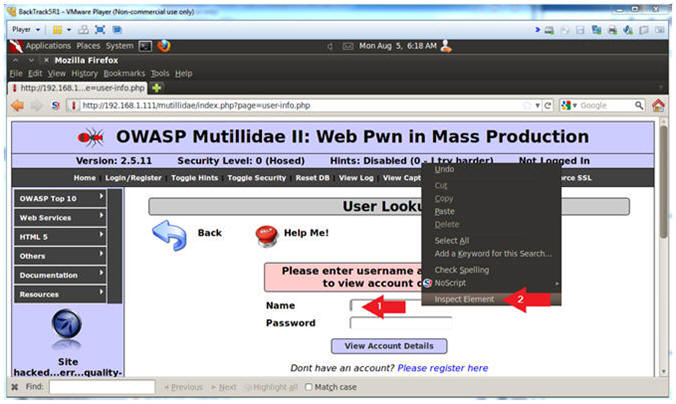Open the Firefox File menu
The height and width of the screenshot is (404, 676).
pyautogui.click(x=16, y=74)
